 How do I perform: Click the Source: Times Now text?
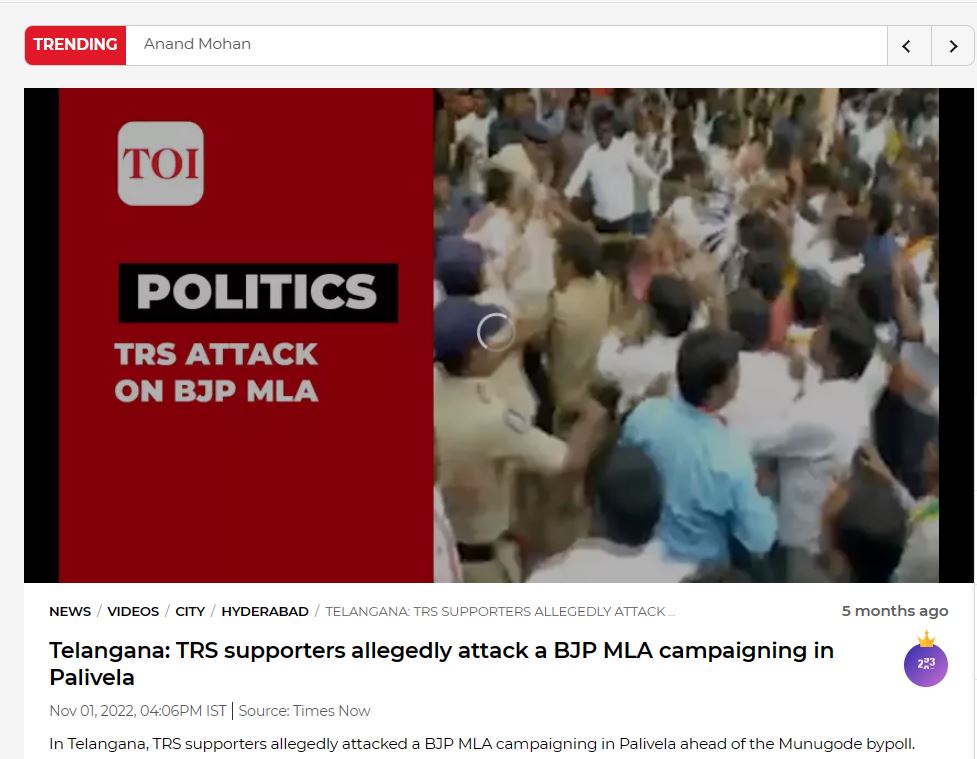point(304,711)
